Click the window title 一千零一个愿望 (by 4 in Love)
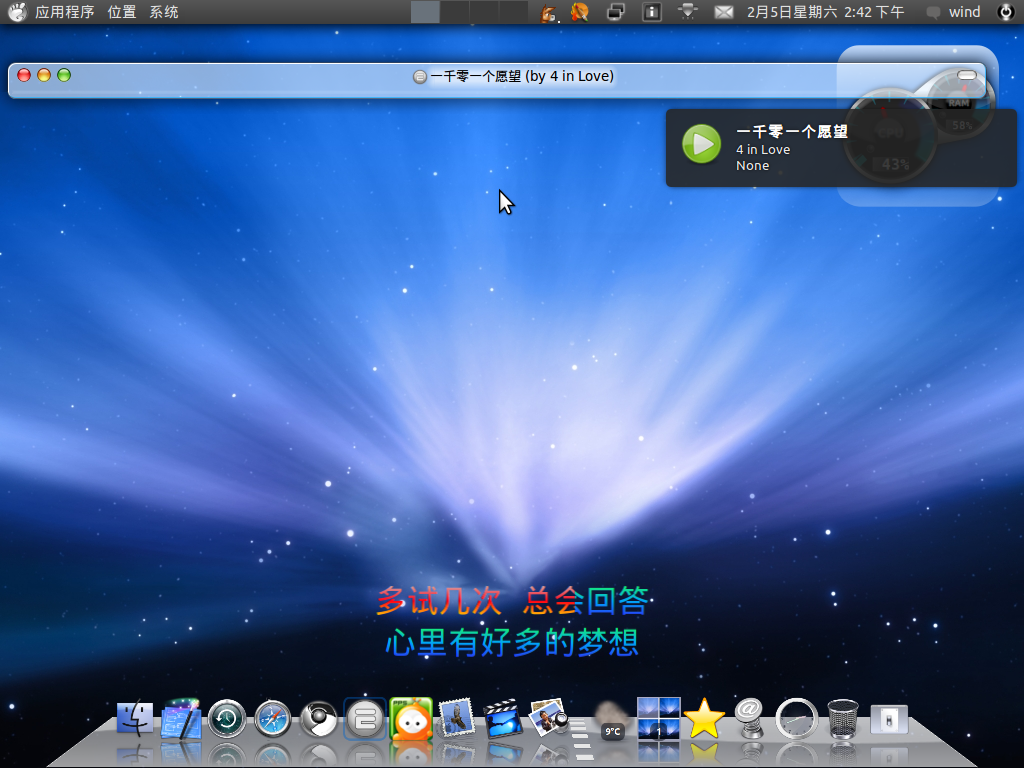Image resolution: width=1024 pixels, height=768 pixels. (522, 76)
